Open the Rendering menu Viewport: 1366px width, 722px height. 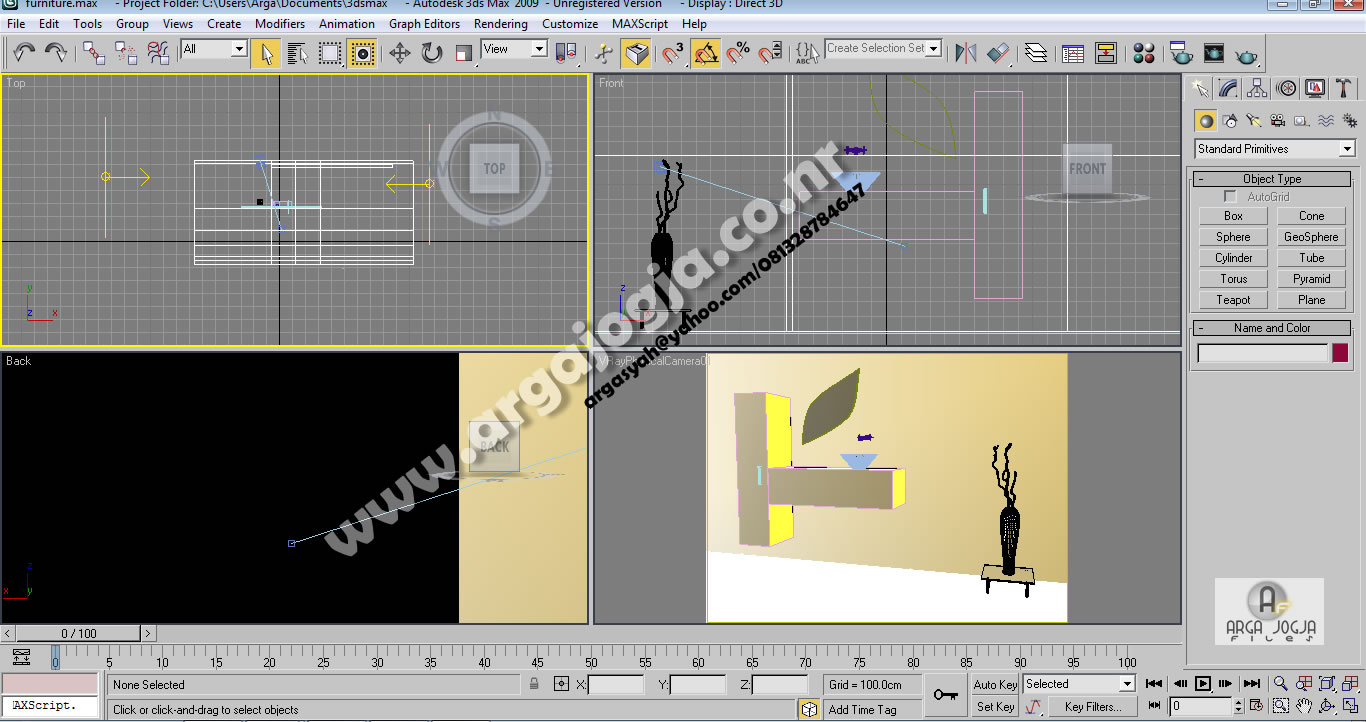pos(501,23)
